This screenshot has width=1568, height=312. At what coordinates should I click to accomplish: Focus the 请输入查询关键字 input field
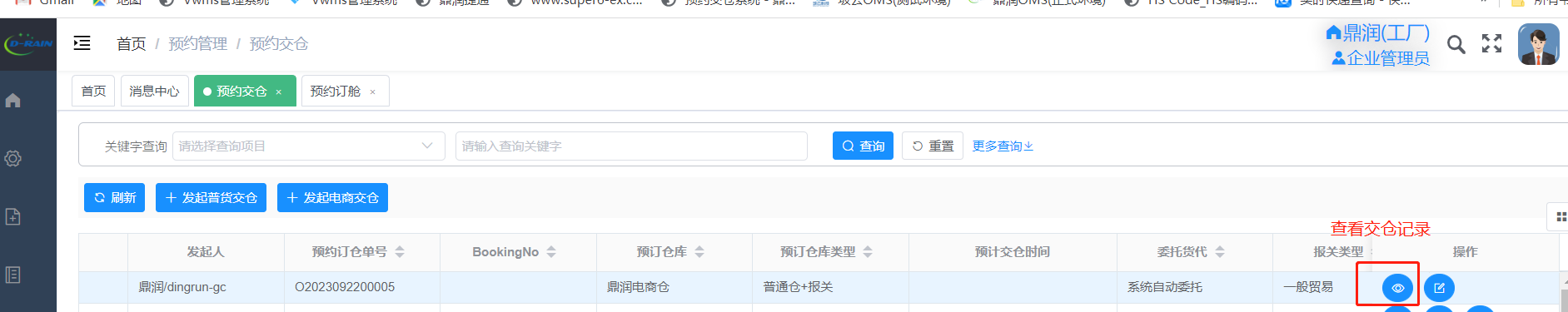click(631, 146)
